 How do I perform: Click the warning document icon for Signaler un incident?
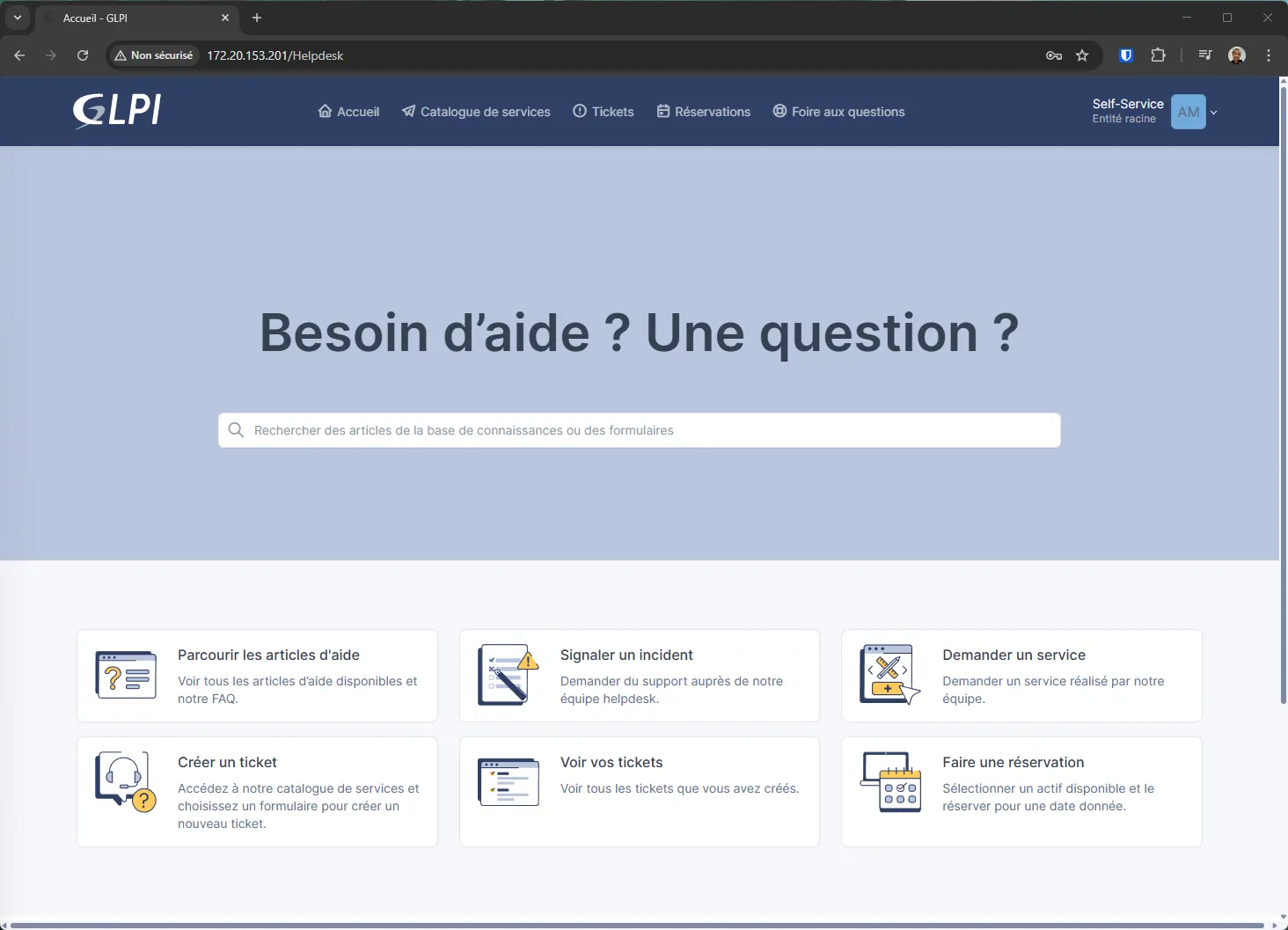pos(509,675)
